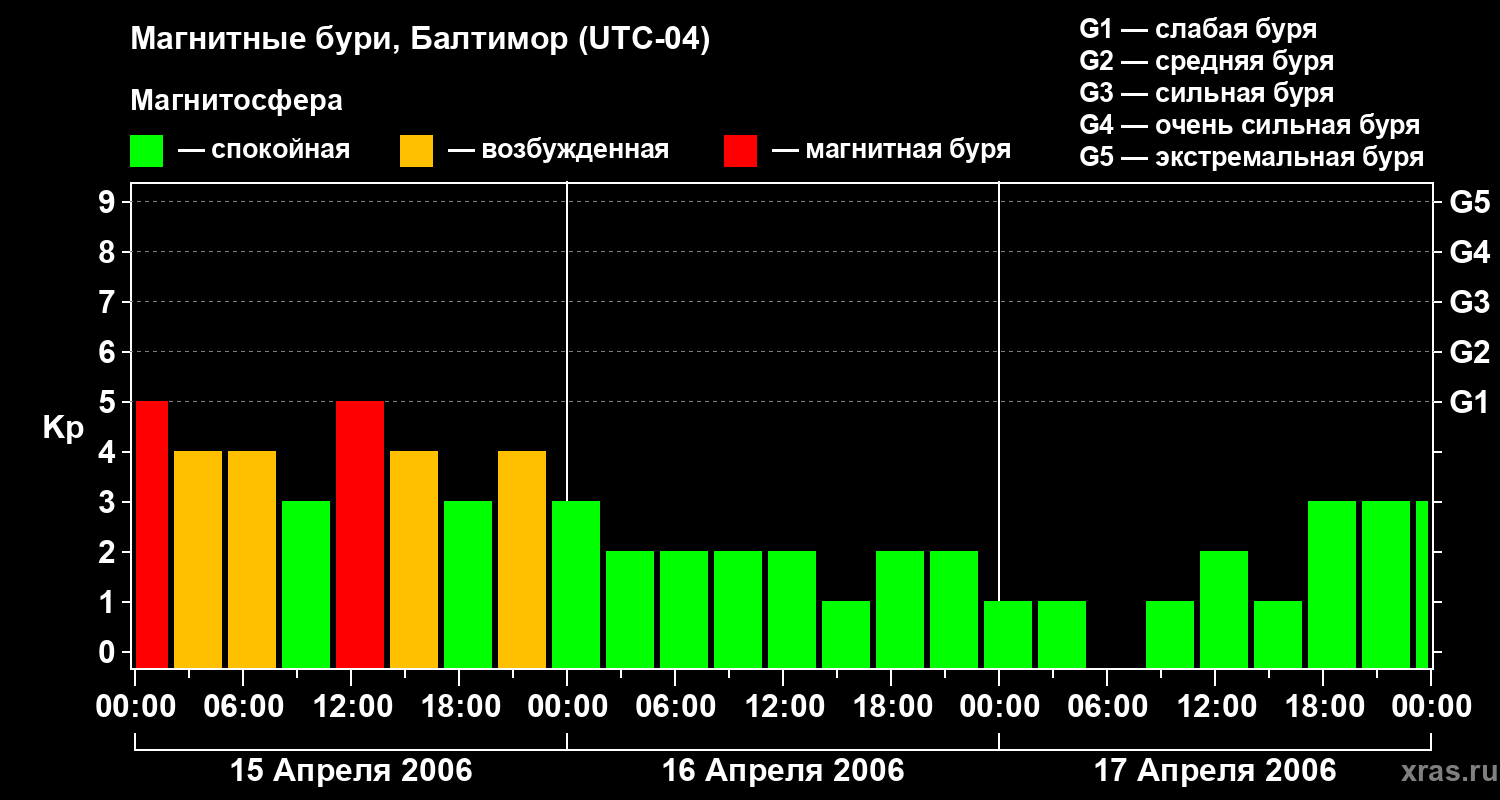Click the '18:00' time label for 17 April
The width and height of the screenshot is (1500, 800).
(1324, 707)
